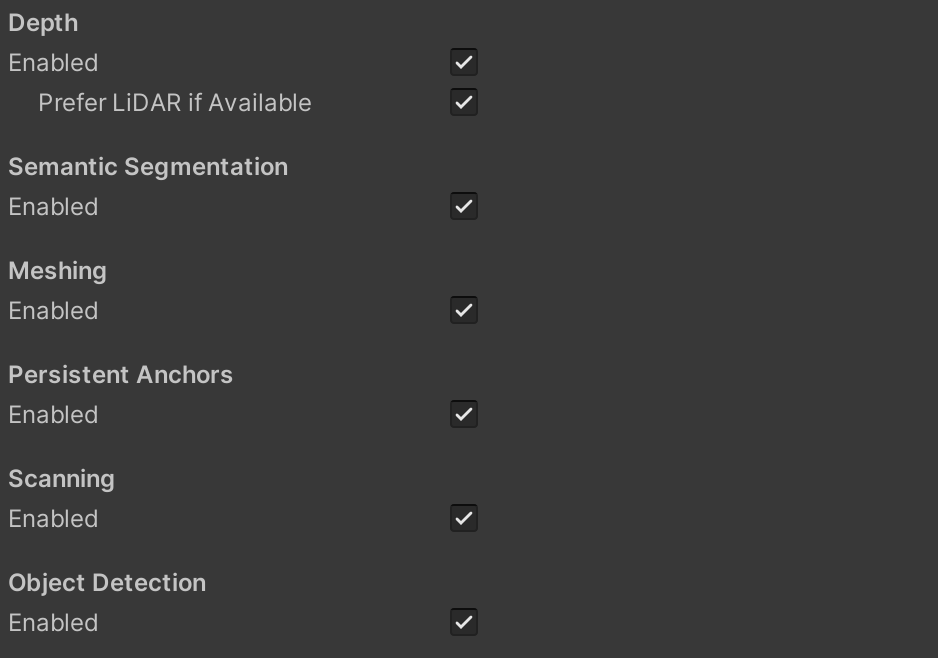This screenshot has height=658, width=938.
Task: Click the Semantic Segmentation header
Action: (148, 166)
